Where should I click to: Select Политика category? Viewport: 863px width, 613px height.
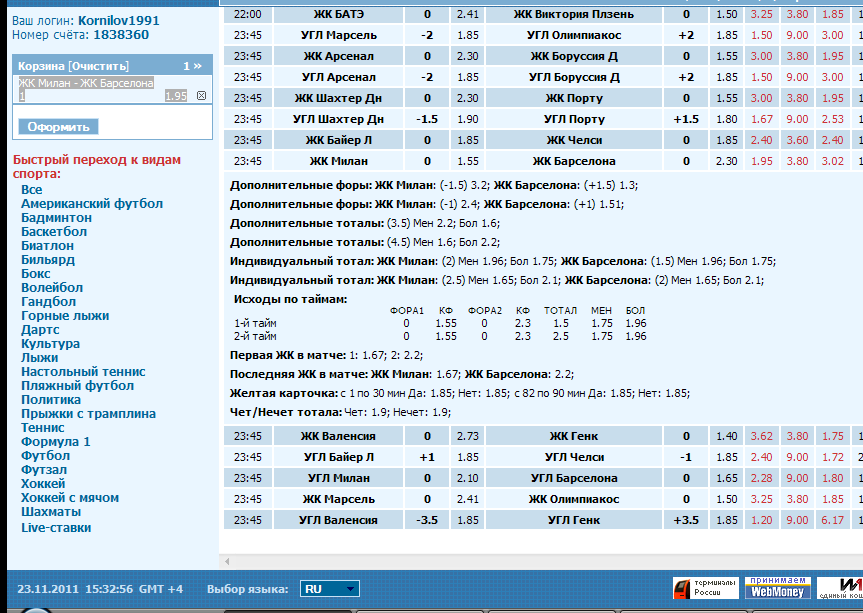(x=51, y=399)
